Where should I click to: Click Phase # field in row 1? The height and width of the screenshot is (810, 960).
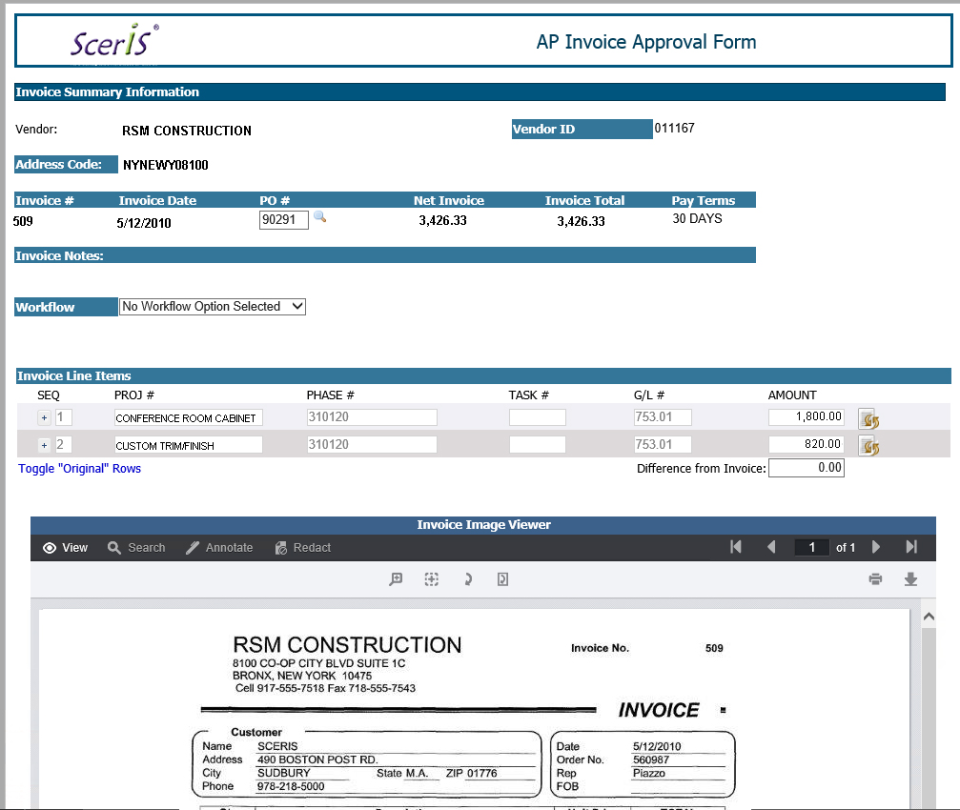(372, 418)
